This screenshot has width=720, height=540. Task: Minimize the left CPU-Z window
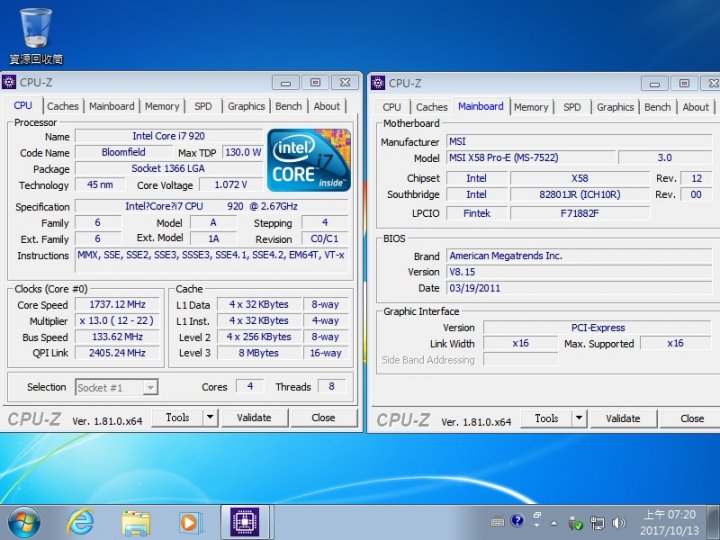286,83
